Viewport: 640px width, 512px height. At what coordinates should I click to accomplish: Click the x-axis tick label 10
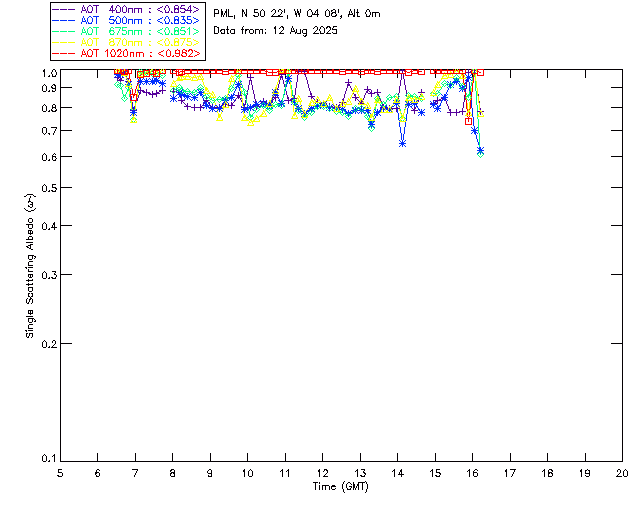(247, 473)
